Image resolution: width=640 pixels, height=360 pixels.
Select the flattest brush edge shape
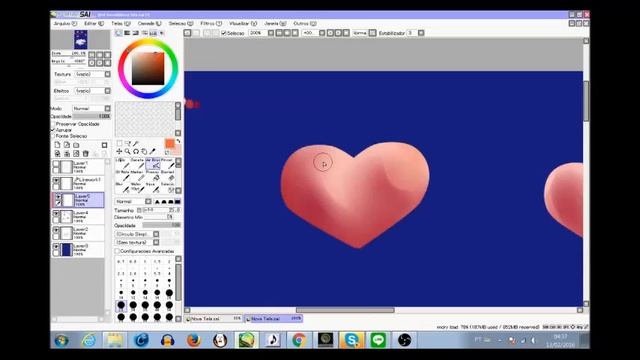tap(178, 202)
